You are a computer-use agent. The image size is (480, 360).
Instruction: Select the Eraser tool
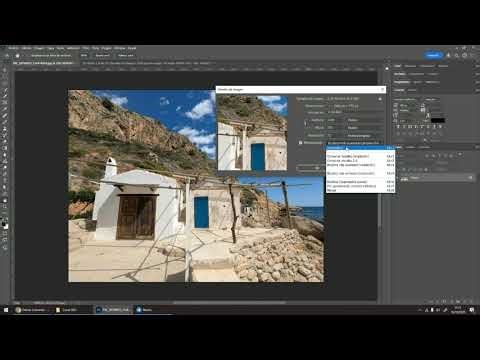click(5, 142)
